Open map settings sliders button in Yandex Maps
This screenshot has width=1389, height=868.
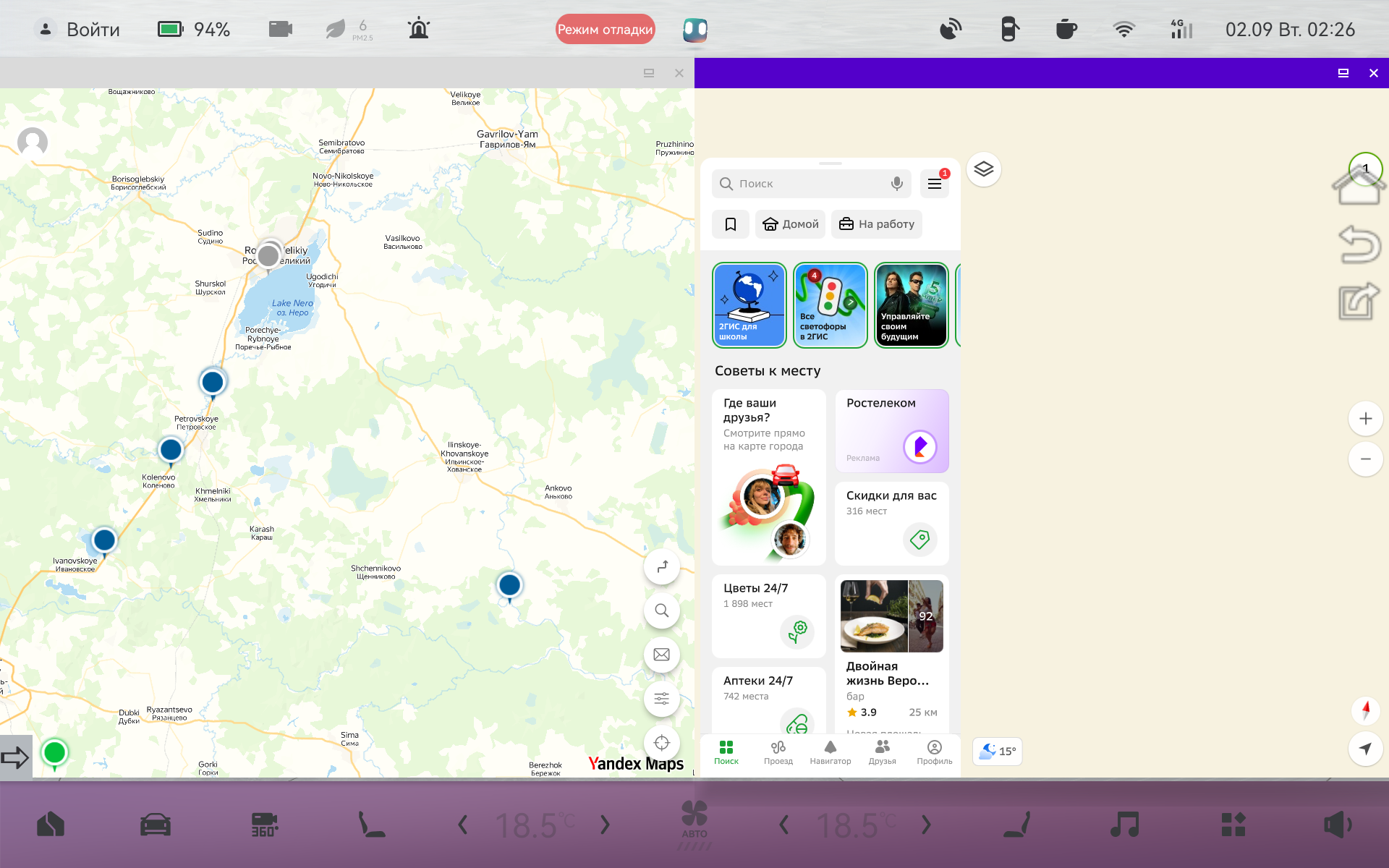click(x=662, y=699)
